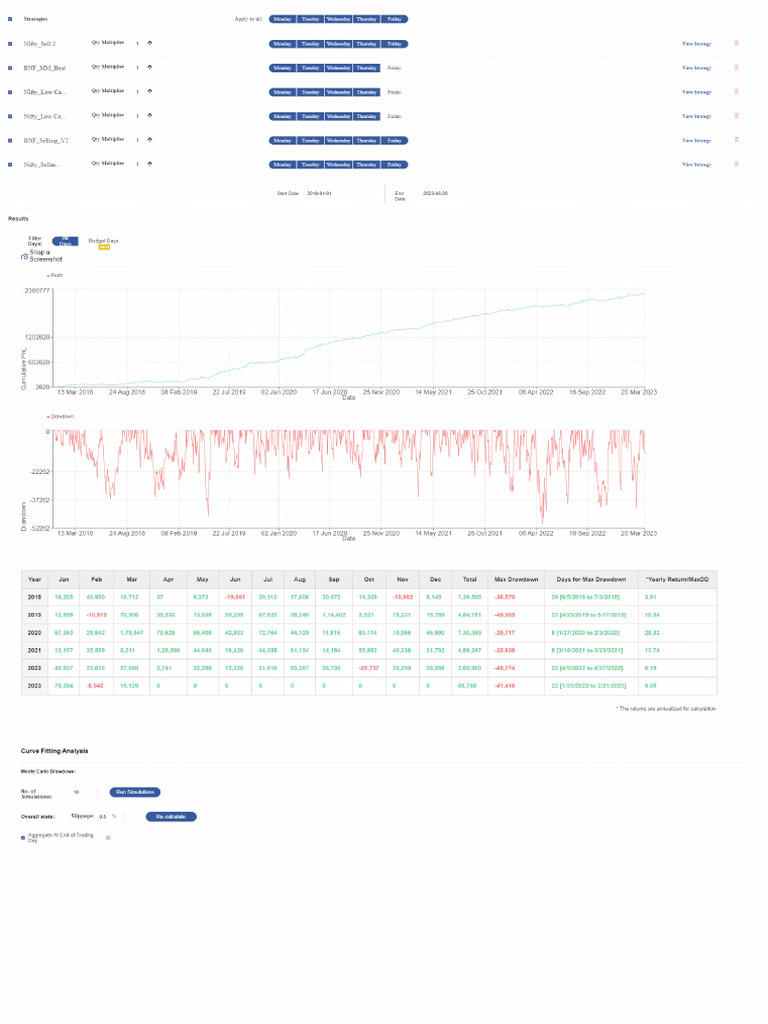Screen dimensions: 768x1024
Task: Switch to Budget Days filter
Action: [103, 241]
